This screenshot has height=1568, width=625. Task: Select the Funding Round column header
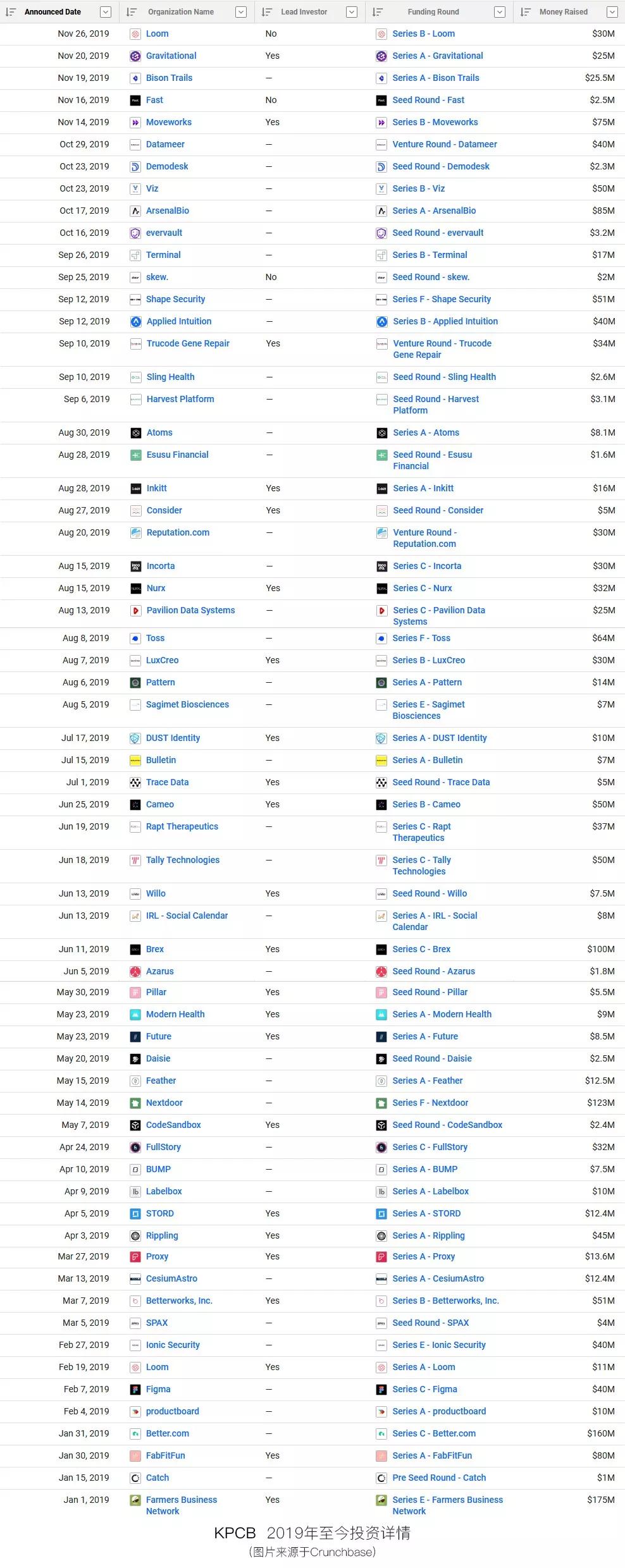point(433,12)
